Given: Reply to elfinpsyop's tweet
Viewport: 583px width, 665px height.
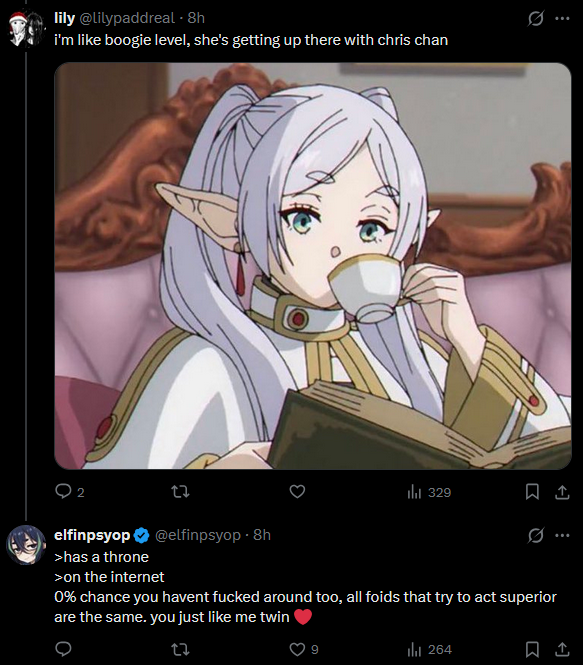Looking at the screenshot, I should point(64,649).
